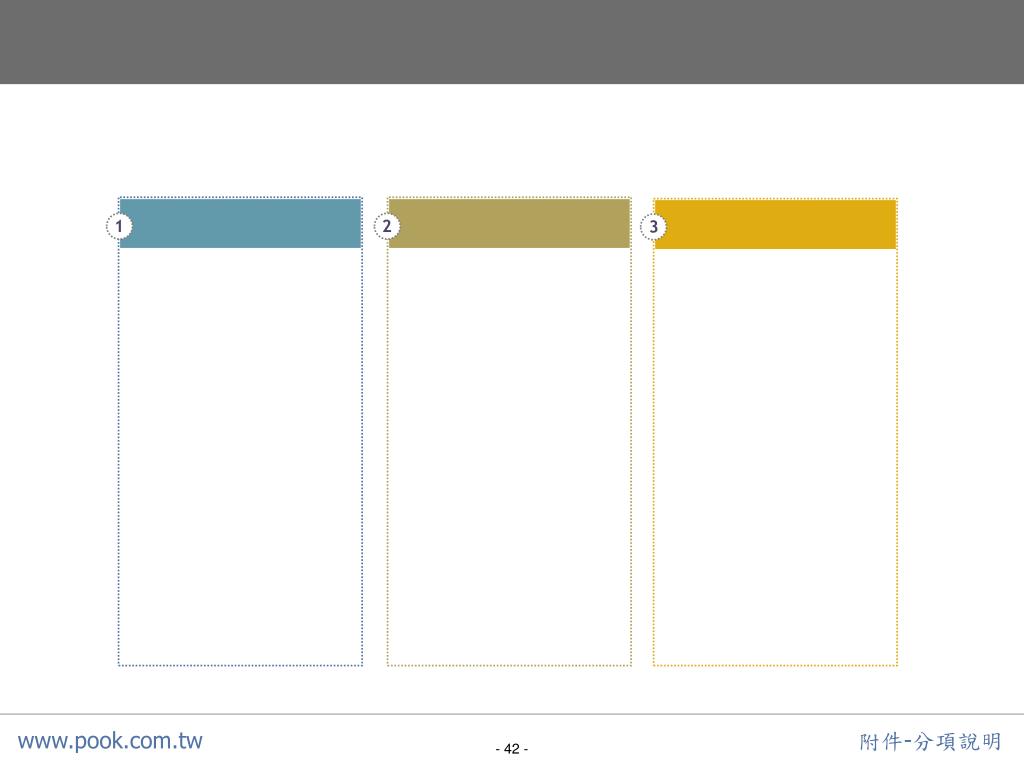Click the olive header bar of box 2

pyautogui.click(x=509, y=223)
